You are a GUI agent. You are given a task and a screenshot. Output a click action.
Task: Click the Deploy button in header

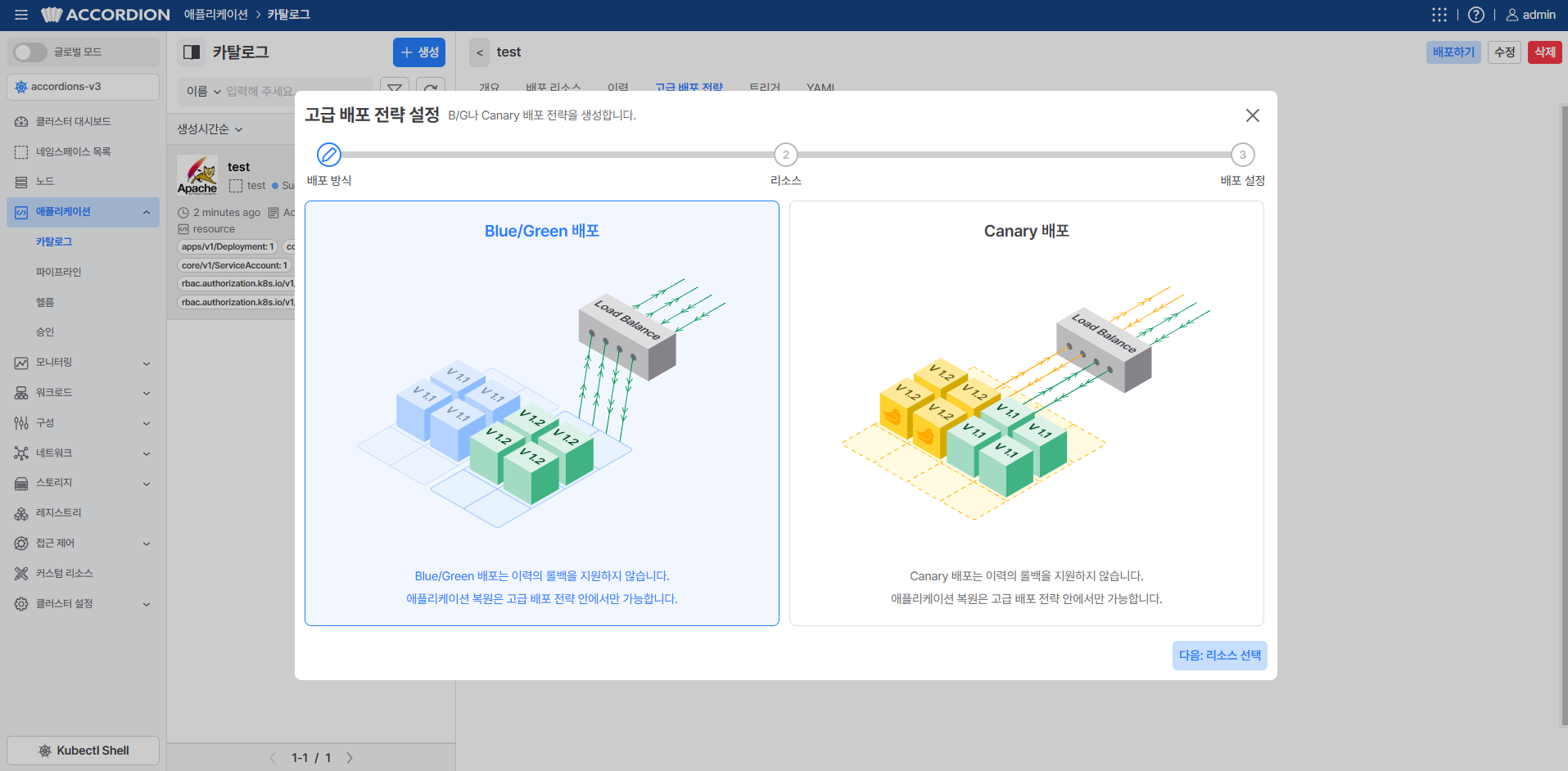point(1453,52)
